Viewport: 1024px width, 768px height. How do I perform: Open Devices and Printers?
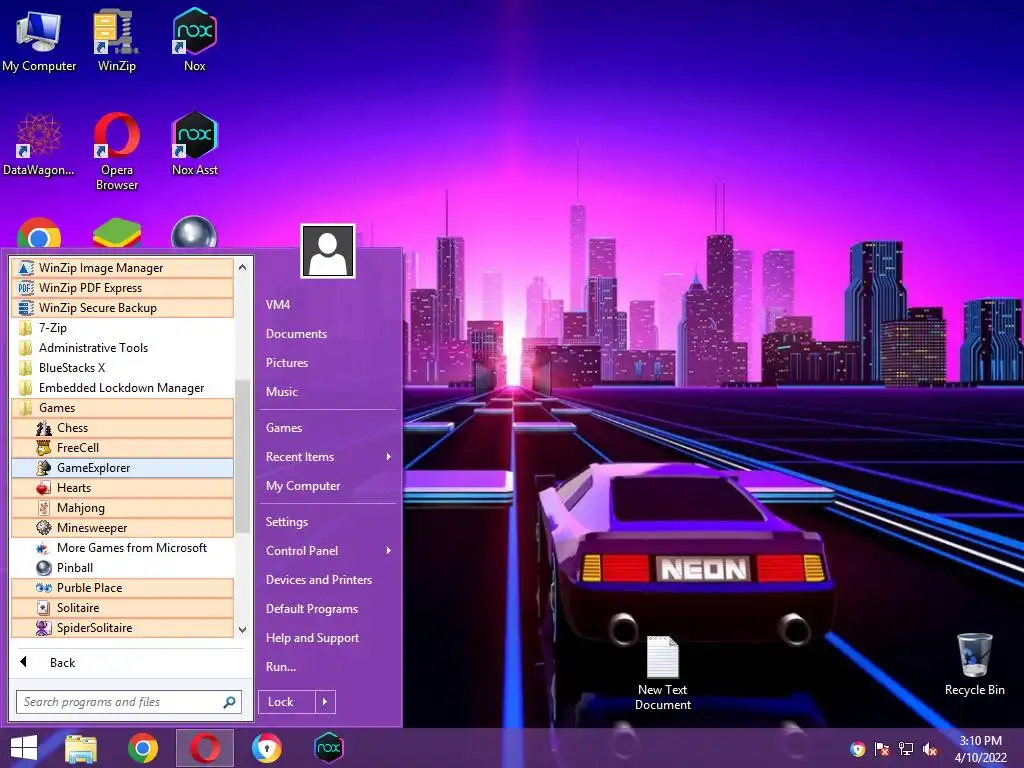328,580
